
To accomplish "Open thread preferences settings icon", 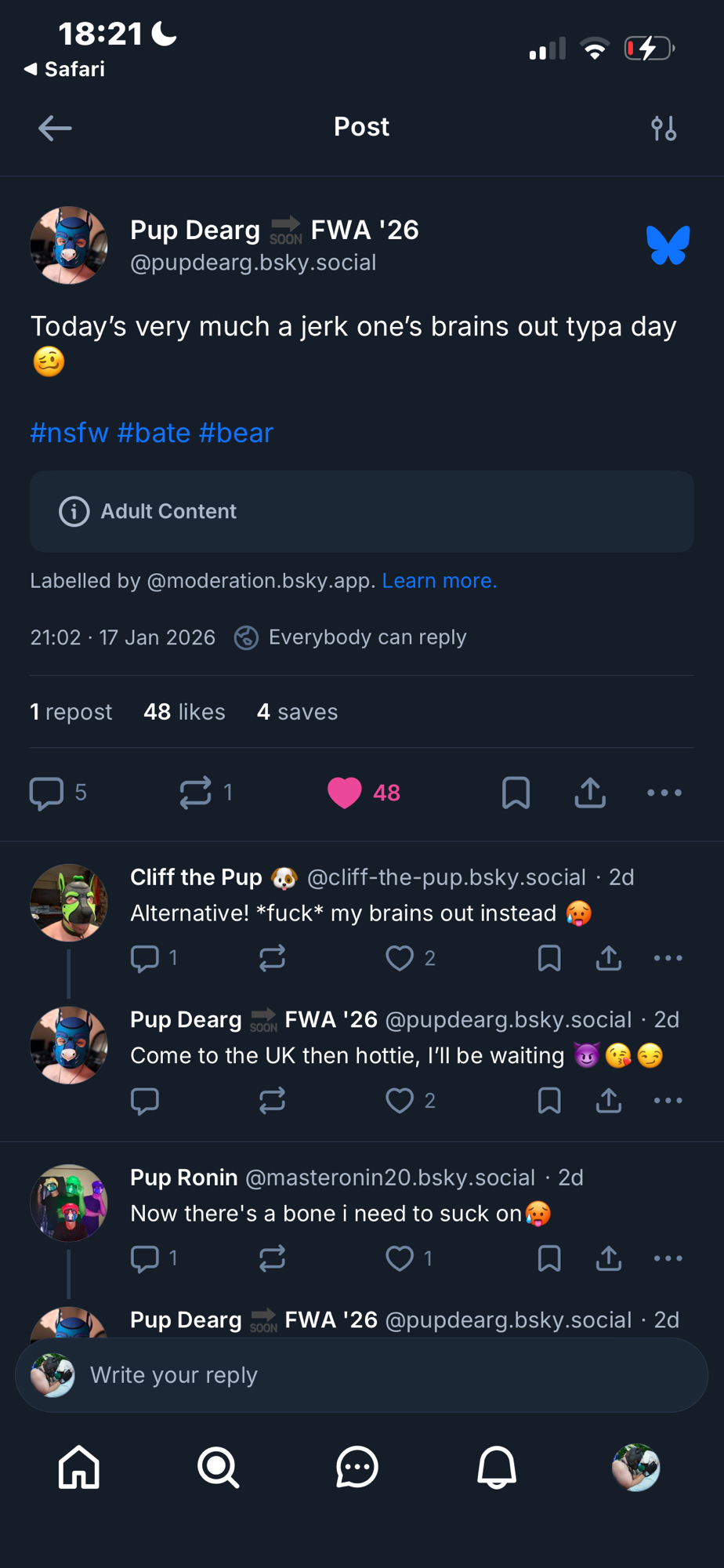I will (664, 128).
